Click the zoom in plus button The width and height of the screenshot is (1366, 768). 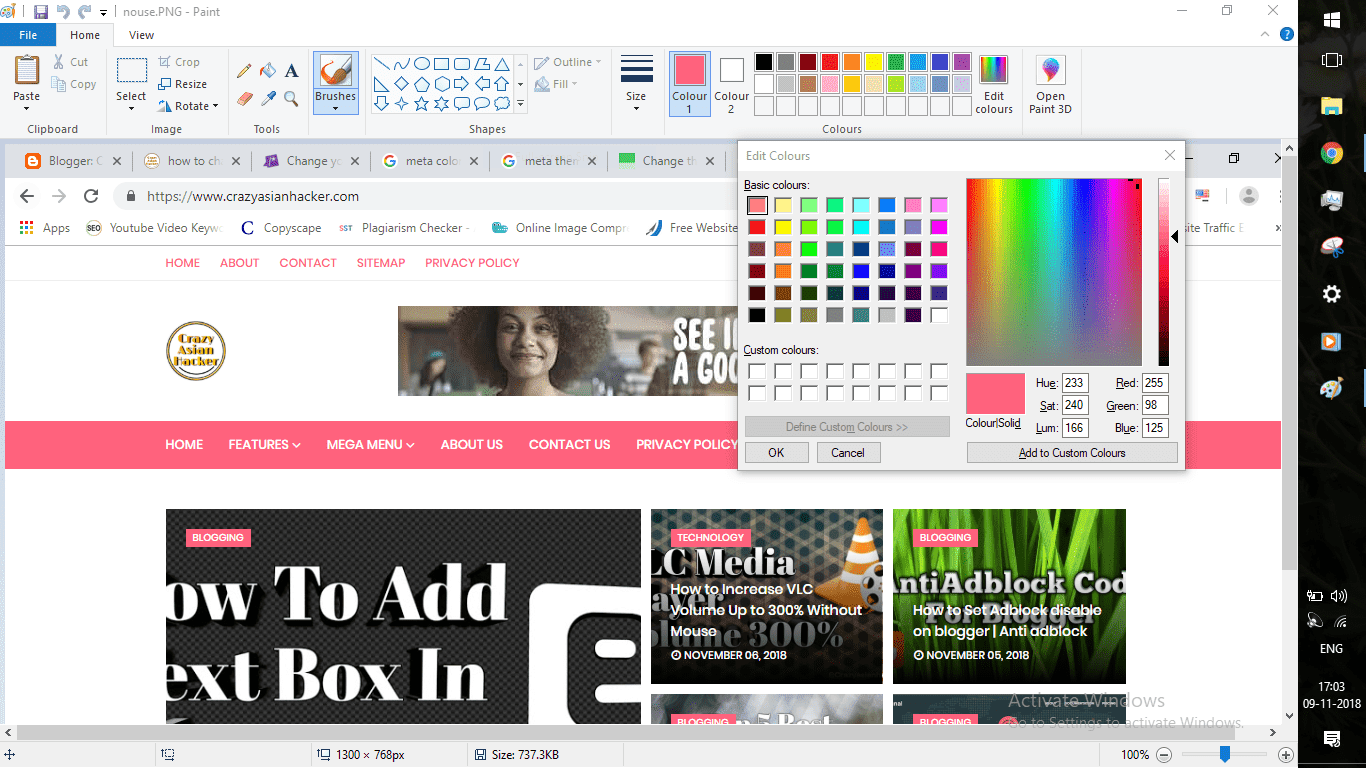1286,755
